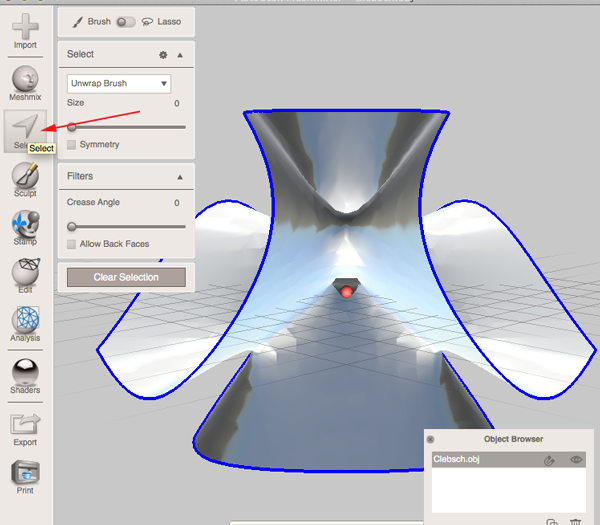Open the Edit tool
Image resolution: width=600 pixels, height=525 pixels.
click(x=25, y=276)
